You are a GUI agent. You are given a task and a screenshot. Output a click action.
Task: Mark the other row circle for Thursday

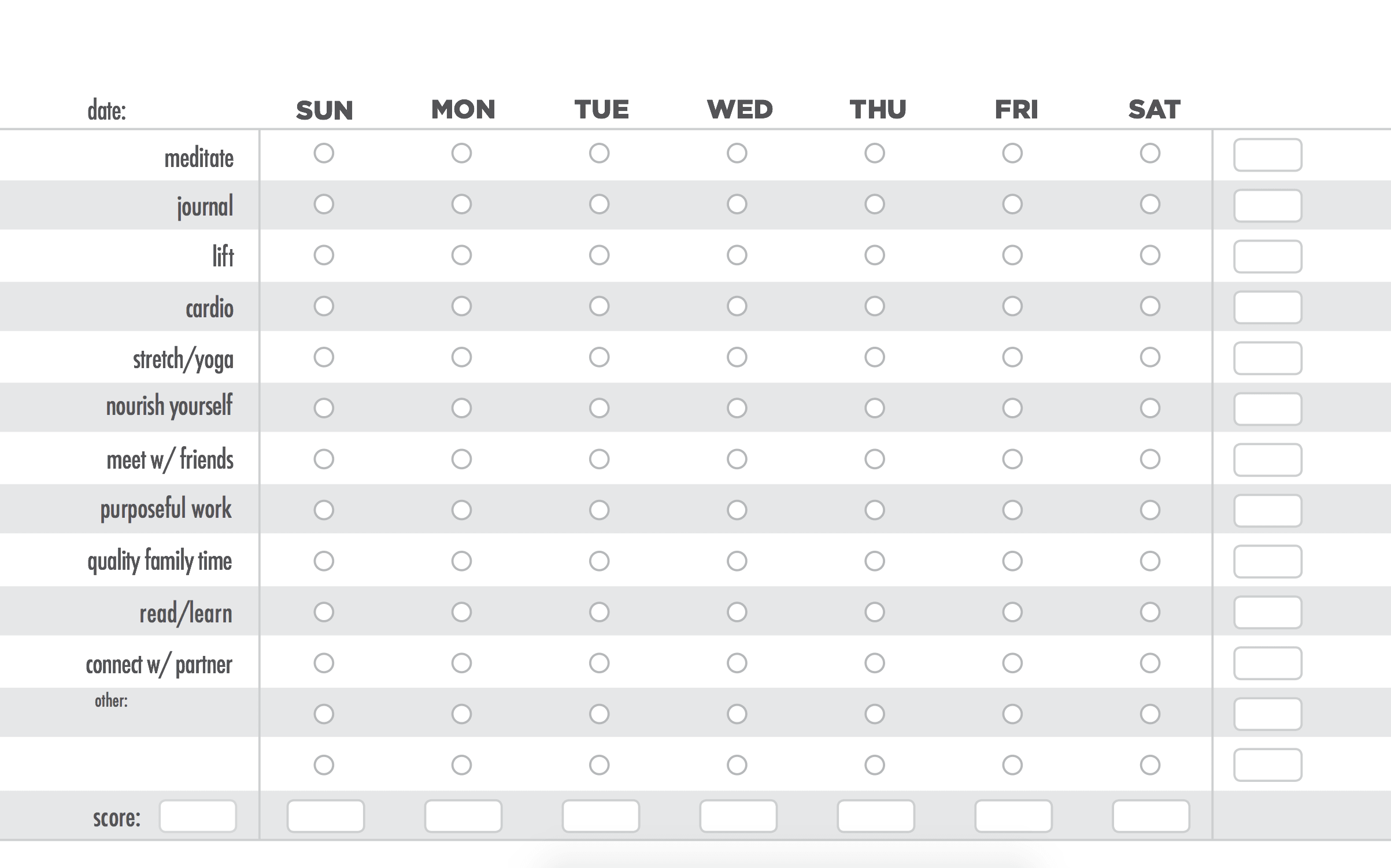click(875, 714)
